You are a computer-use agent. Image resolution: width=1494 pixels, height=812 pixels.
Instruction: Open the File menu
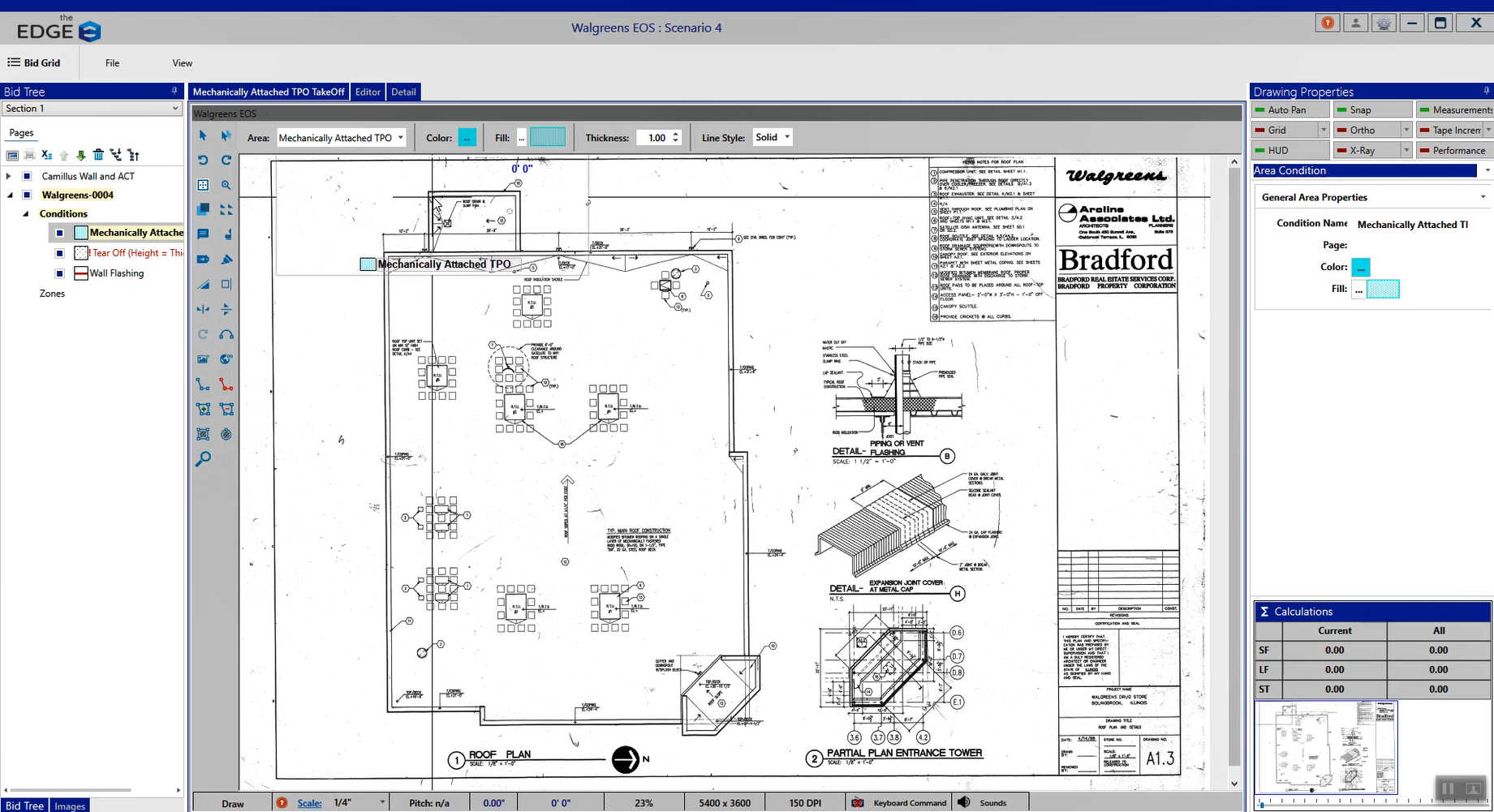(112, 63)
